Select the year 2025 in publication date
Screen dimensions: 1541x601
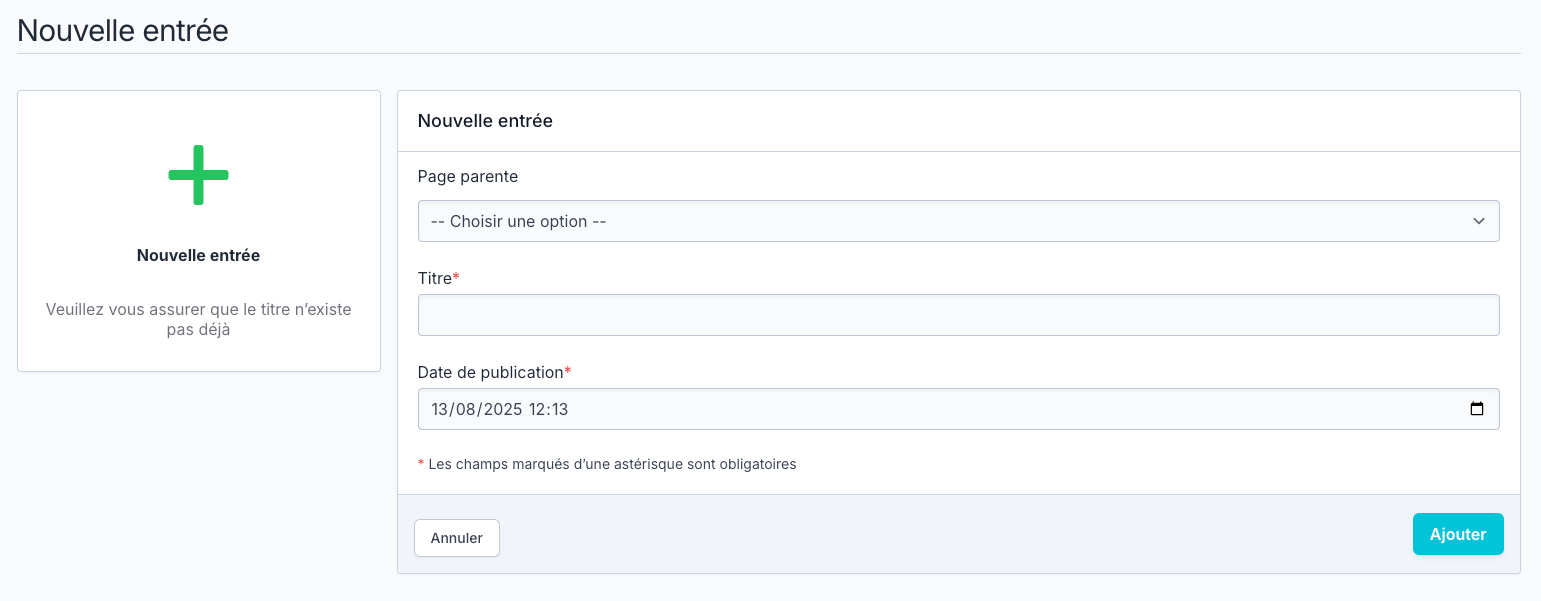coord(505,409)
